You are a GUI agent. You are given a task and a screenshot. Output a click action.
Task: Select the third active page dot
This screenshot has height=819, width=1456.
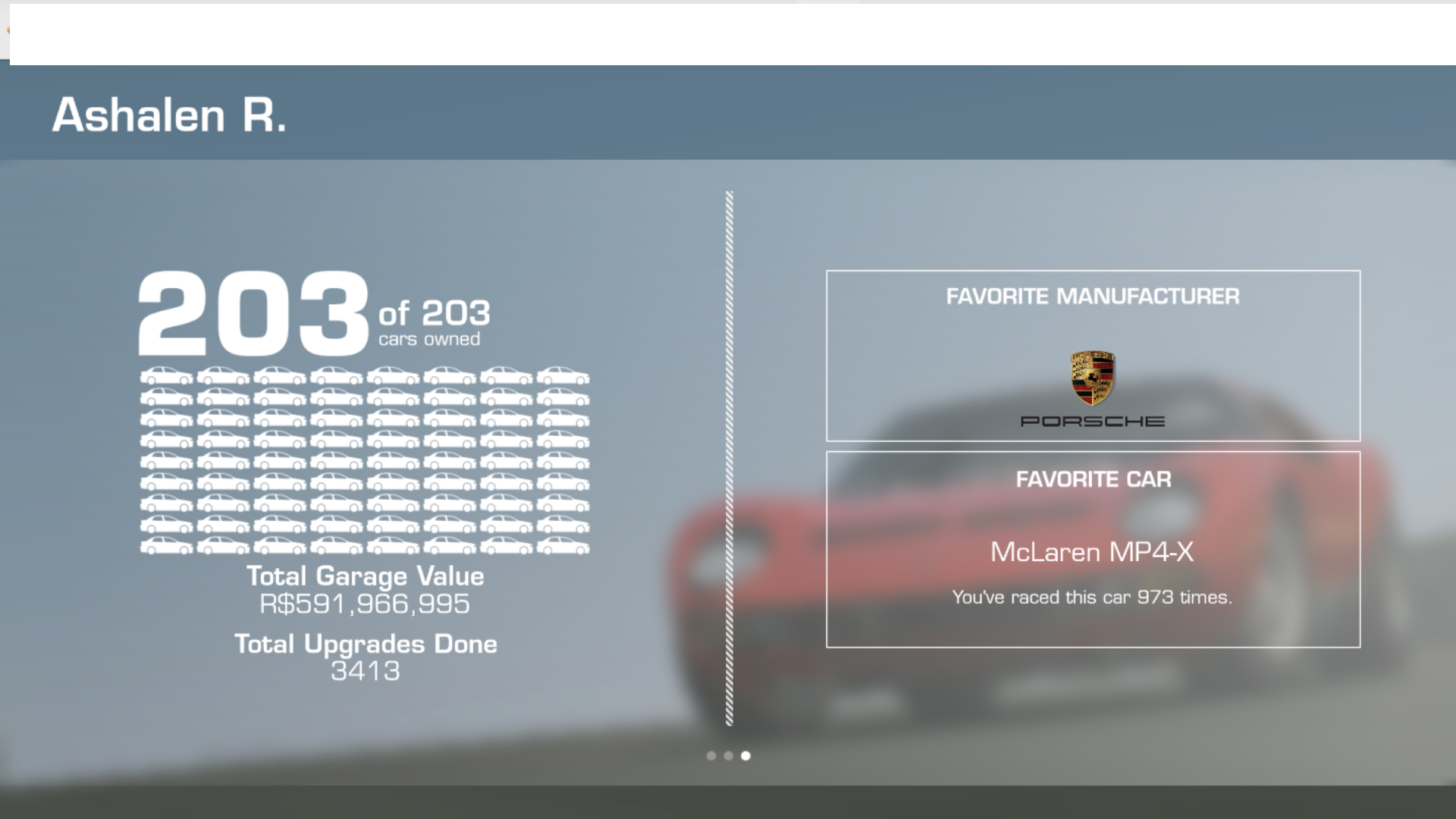[x=745, y=755]
